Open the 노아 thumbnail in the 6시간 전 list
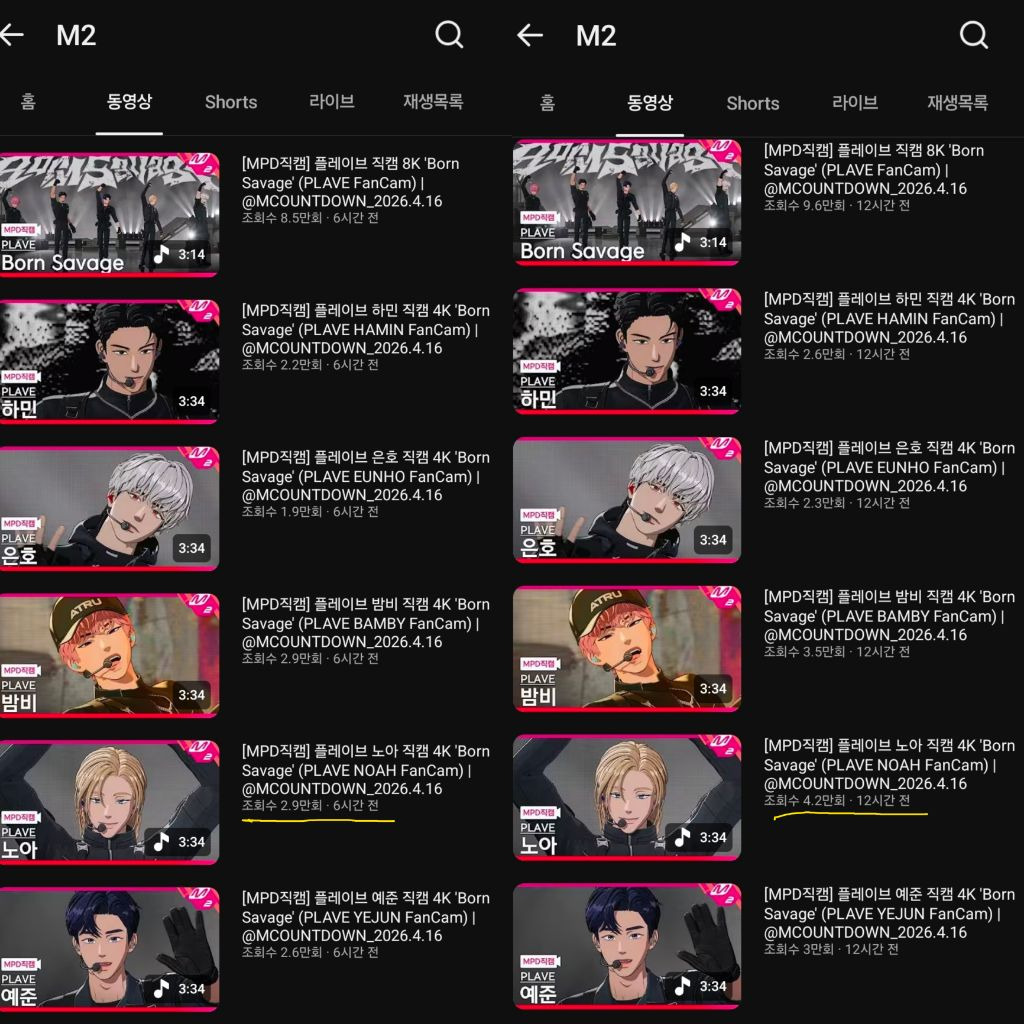Viewport: 1024px width, 1024px height. 108,802
